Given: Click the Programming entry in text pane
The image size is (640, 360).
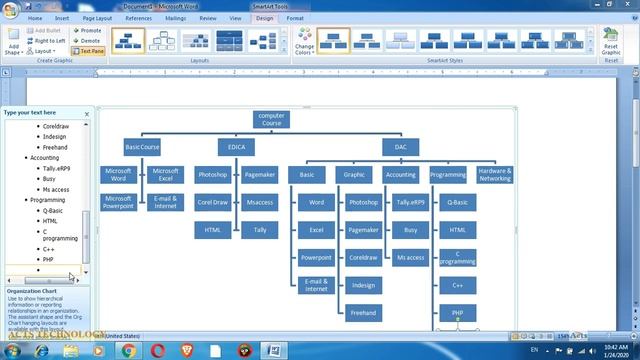Looking at the screenshot, I should pyautogui.click(x=47, y=200).
